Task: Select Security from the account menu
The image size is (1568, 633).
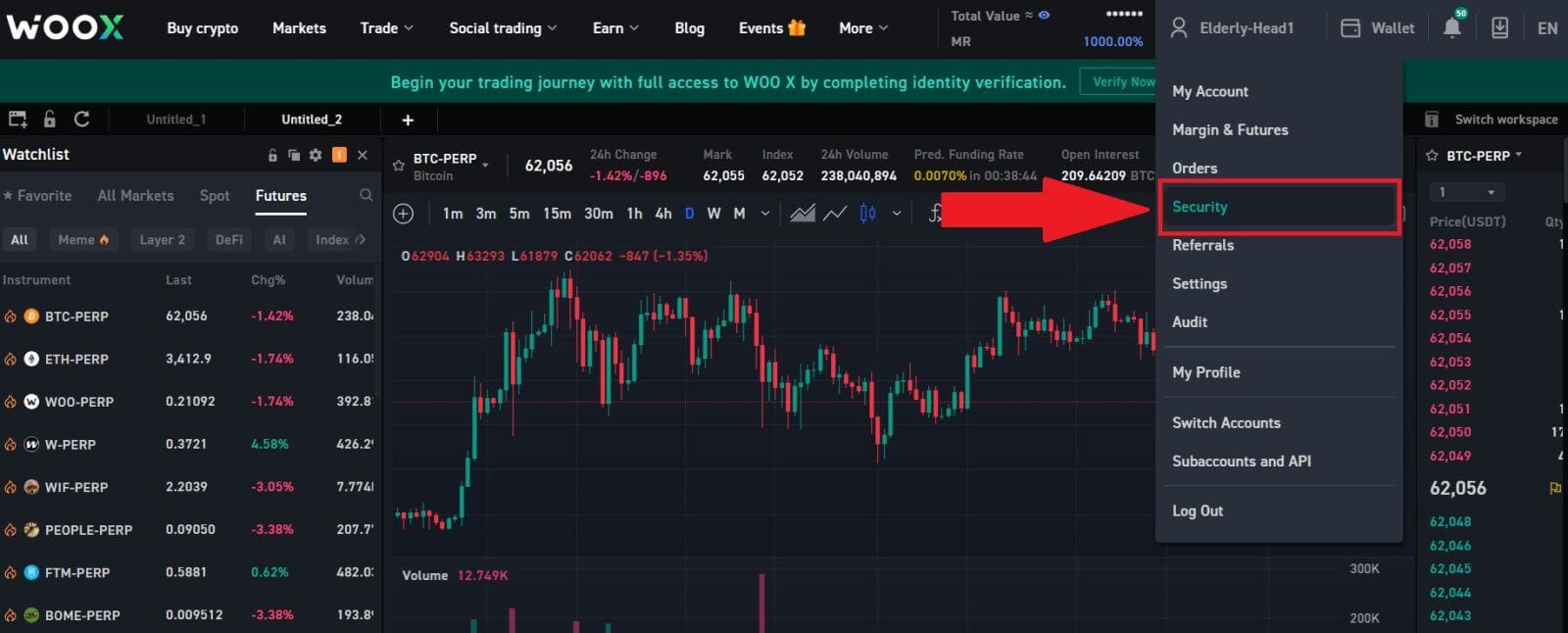Action: coord(1200,207)
